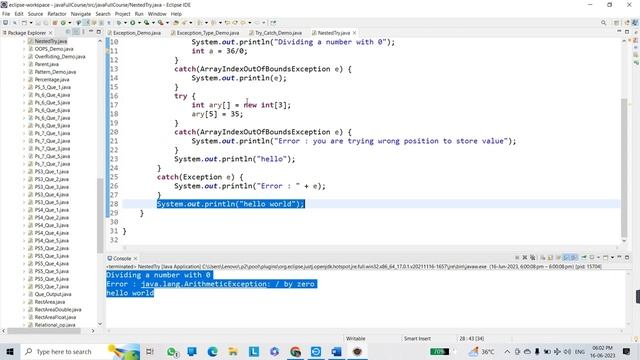The image size is (640, 360).
Task: Click Remove All Terminated Launches in Console
Action: [533, 258]
